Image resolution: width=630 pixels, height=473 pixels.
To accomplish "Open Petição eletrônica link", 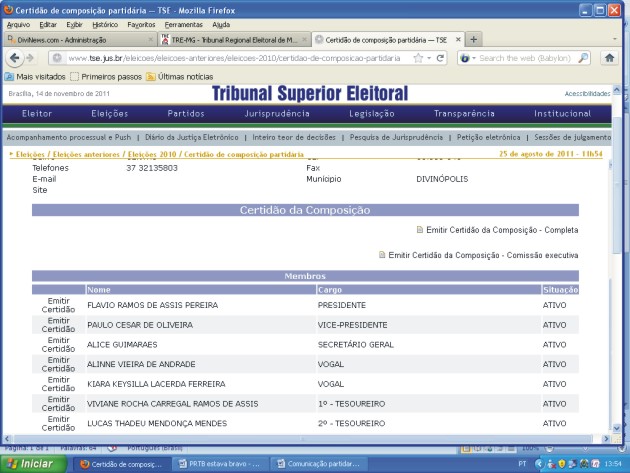I will click(x=489, y=137).
